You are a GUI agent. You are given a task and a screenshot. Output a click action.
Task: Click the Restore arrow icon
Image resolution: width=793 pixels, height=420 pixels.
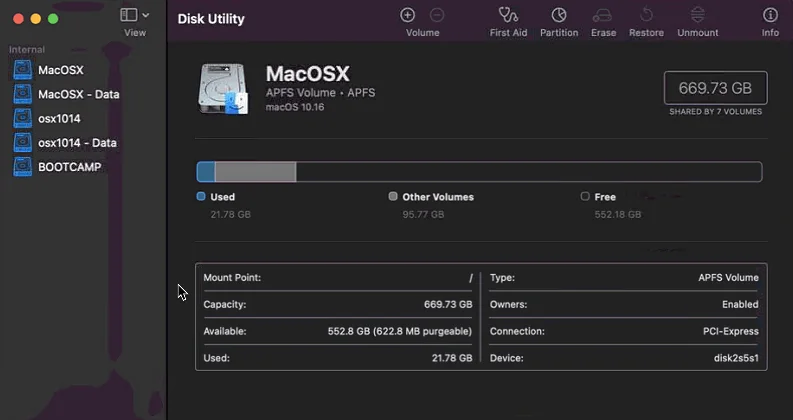coord(646,15)
